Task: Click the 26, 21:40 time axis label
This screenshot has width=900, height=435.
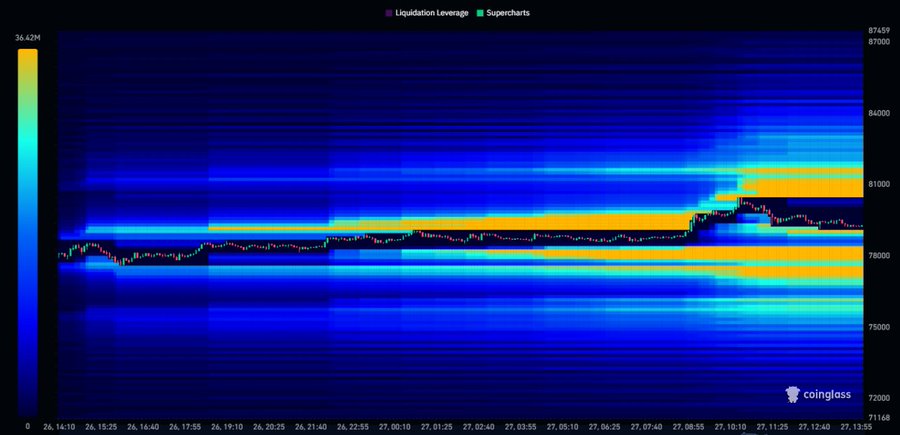Action: 311,427
